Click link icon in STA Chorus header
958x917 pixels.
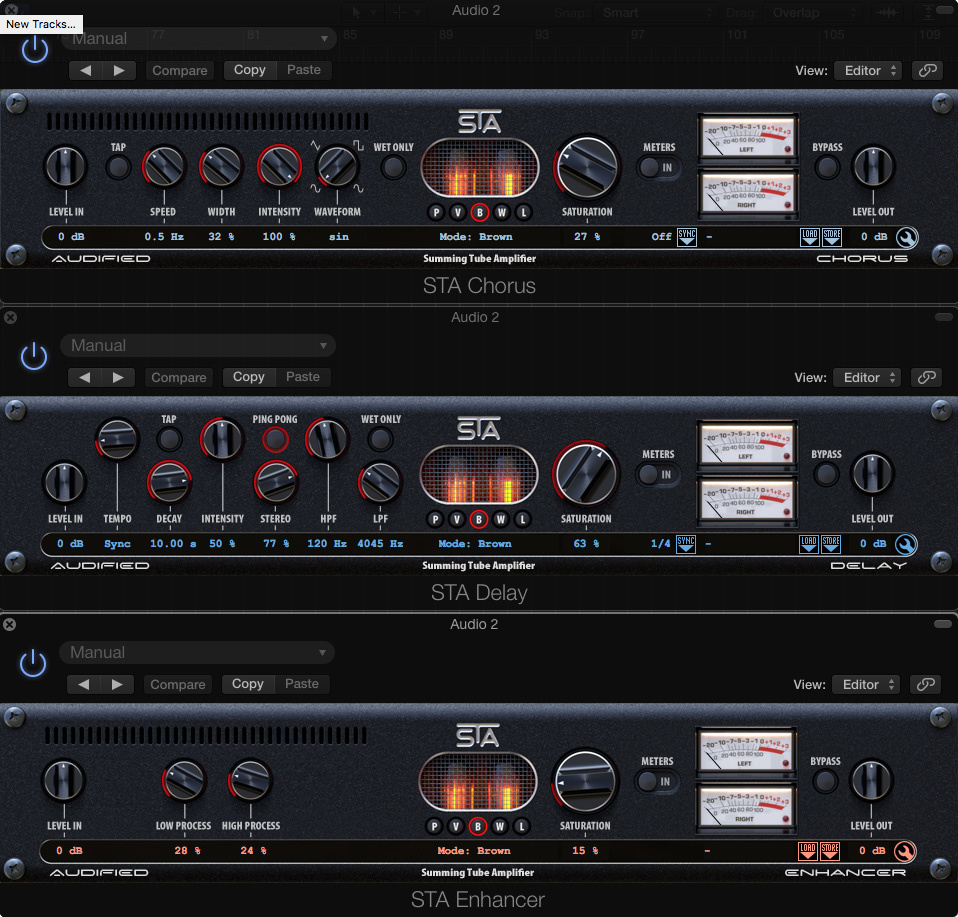927,70
